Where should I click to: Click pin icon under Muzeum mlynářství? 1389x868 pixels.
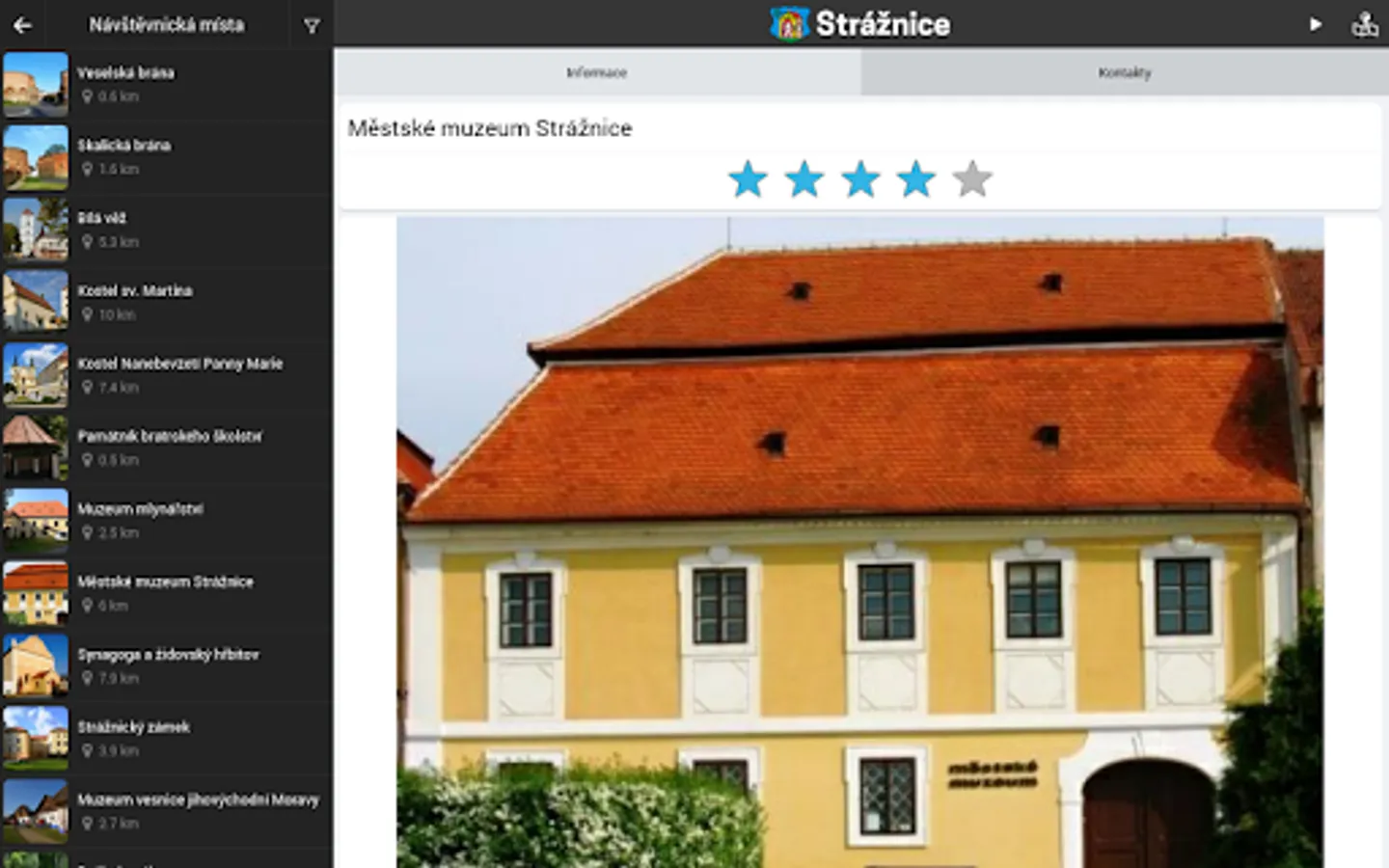(x=87, y=532)
